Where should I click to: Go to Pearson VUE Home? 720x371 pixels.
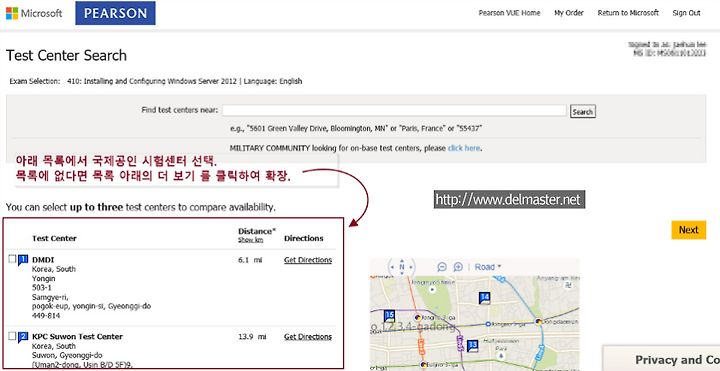509,13
